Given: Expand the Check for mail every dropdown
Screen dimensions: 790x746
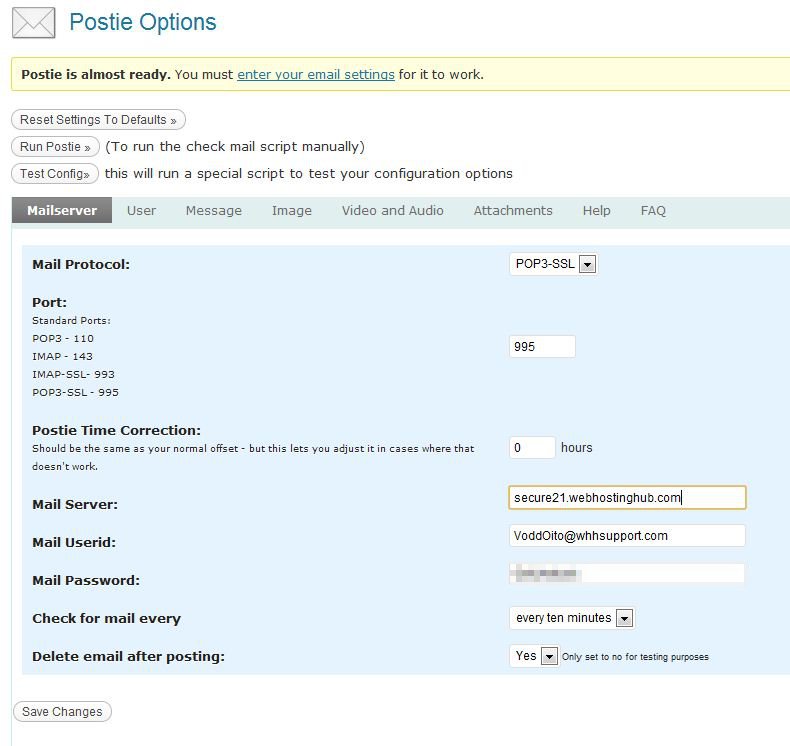Looking at the screenshot, I should [x=571, y=618].
